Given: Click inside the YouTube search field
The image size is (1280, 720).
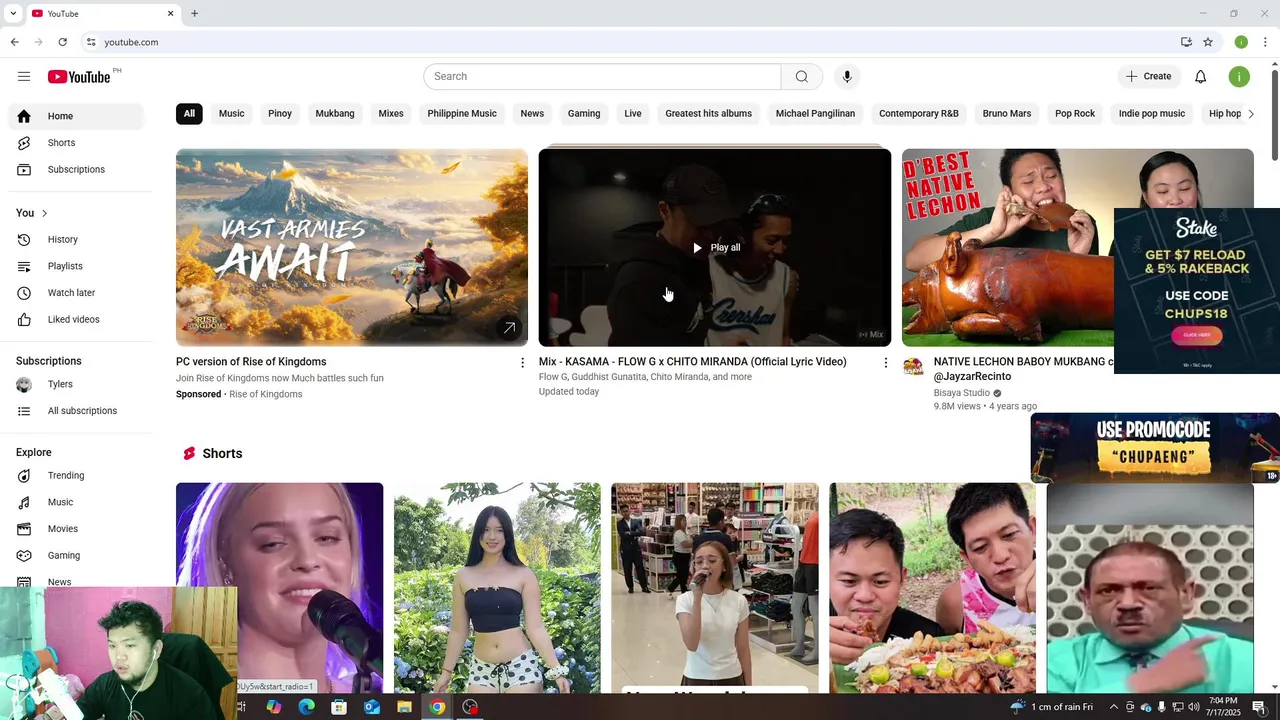Looking at the screenshot, I should (x=602, y=77).
